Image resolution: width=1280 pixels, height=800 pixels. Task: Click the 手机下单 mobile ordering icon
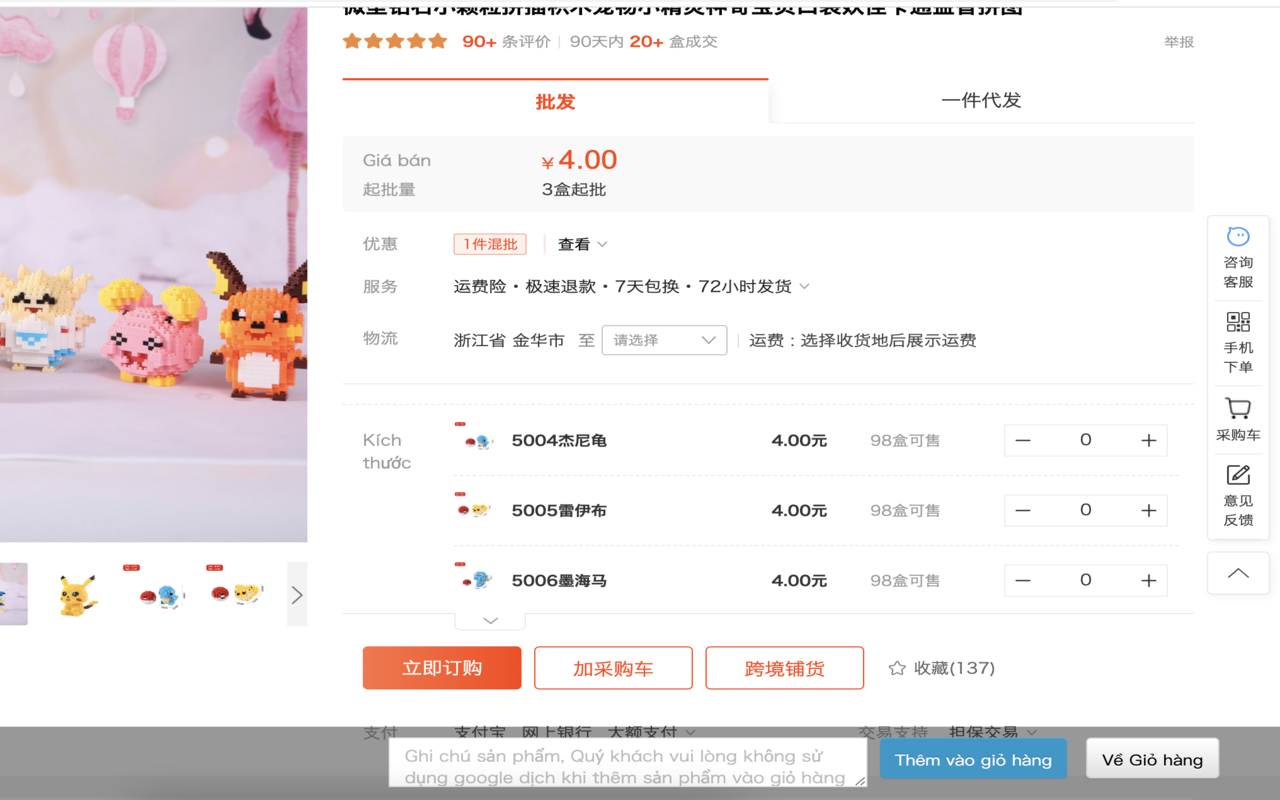(1238, 340)
